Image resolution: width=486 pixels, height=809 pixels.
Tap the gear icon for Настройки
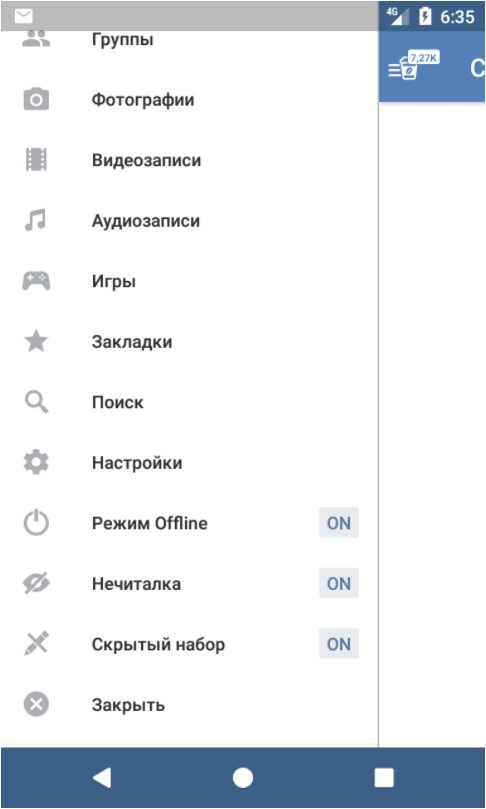[36, 462]
